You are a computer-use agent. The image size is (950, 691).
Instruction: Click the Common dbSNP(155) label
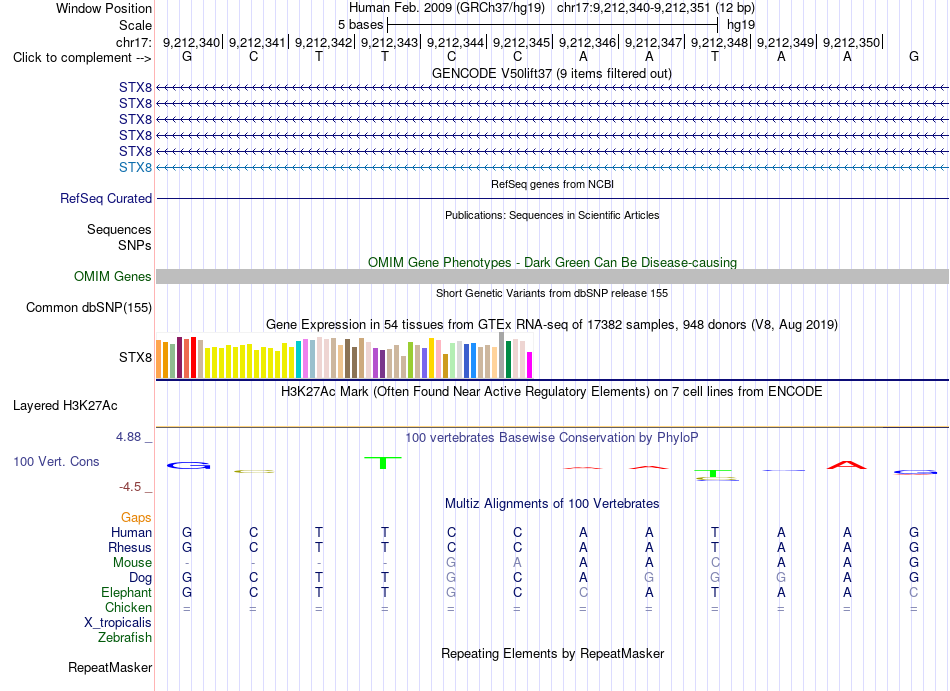point(89,308)
